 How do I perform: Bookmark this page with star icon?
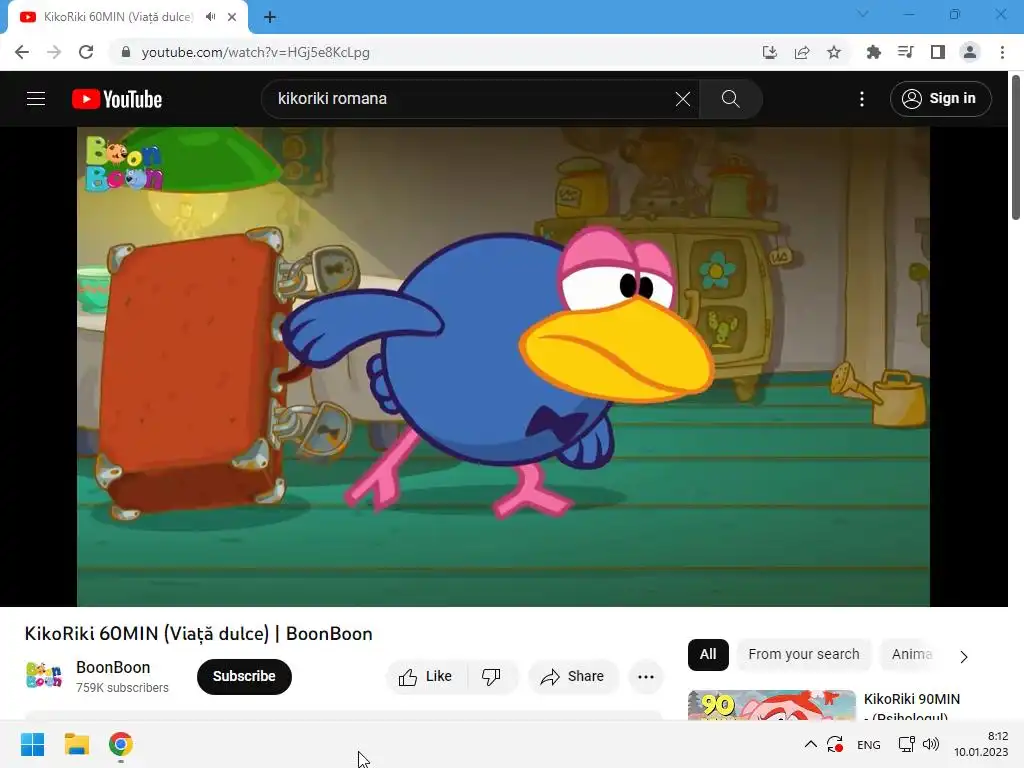click(834, 52)
